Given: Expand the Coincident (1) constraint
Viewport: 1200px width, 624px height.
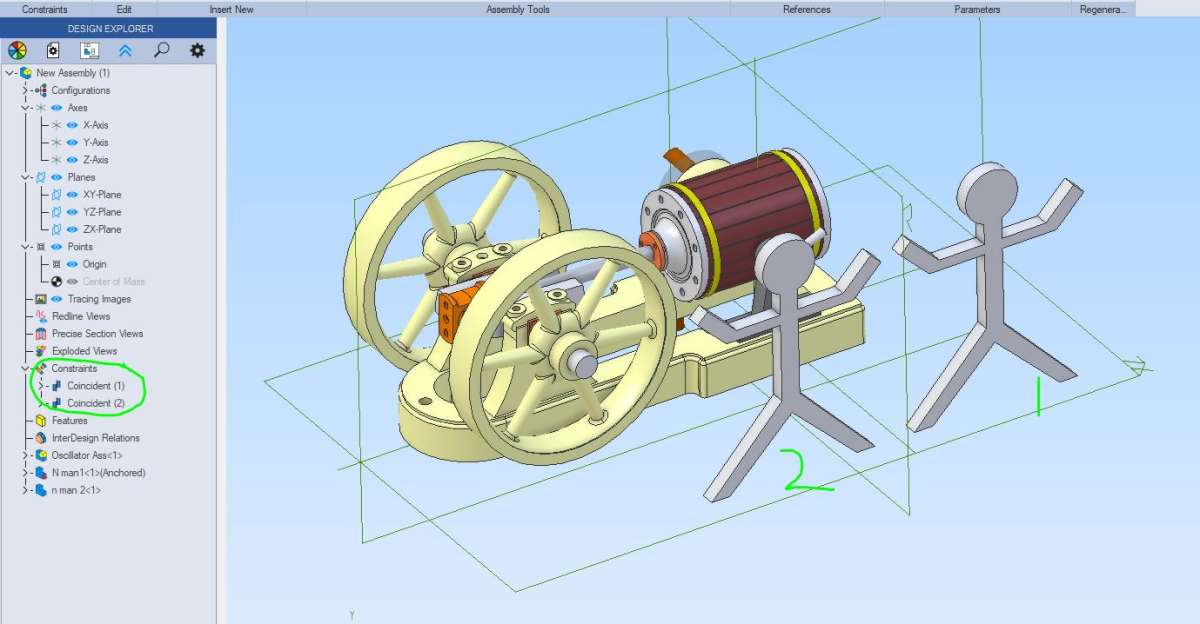Looking at the screenshot, I should click(x=41, y=385).
